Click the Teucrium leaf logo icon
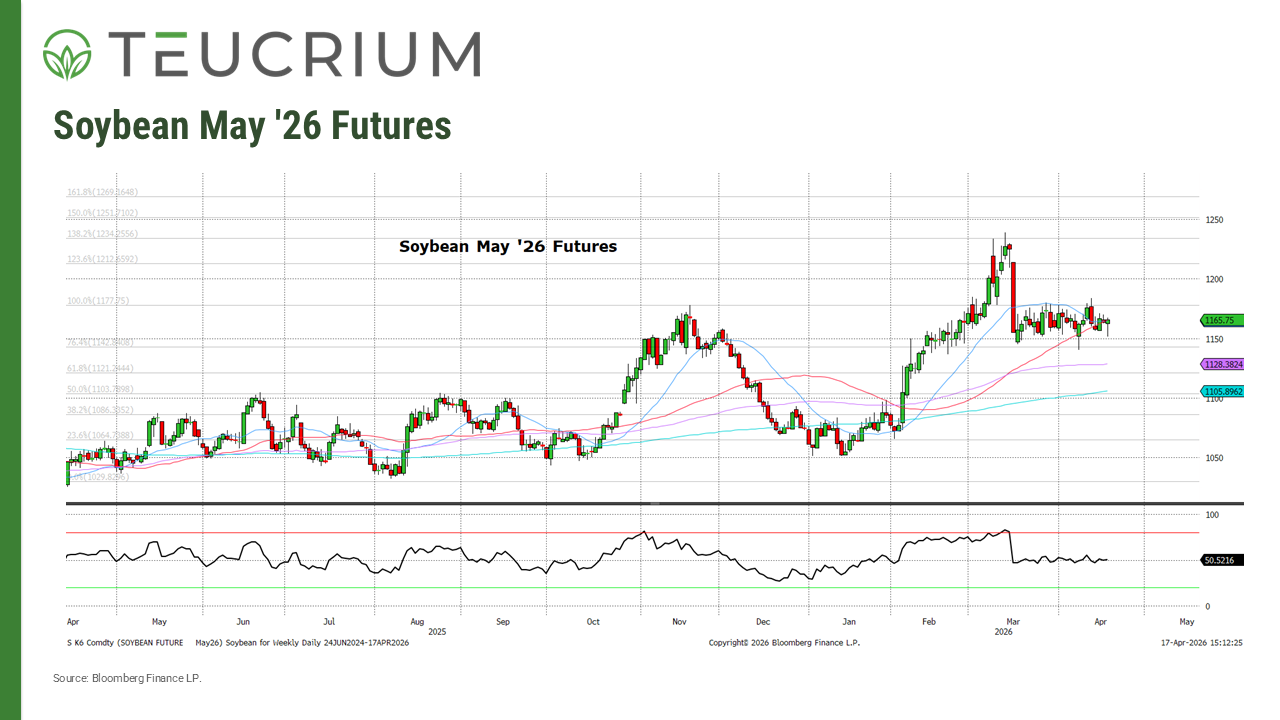The height and width of the screenshot is (720, 1280). coord(64,55)
